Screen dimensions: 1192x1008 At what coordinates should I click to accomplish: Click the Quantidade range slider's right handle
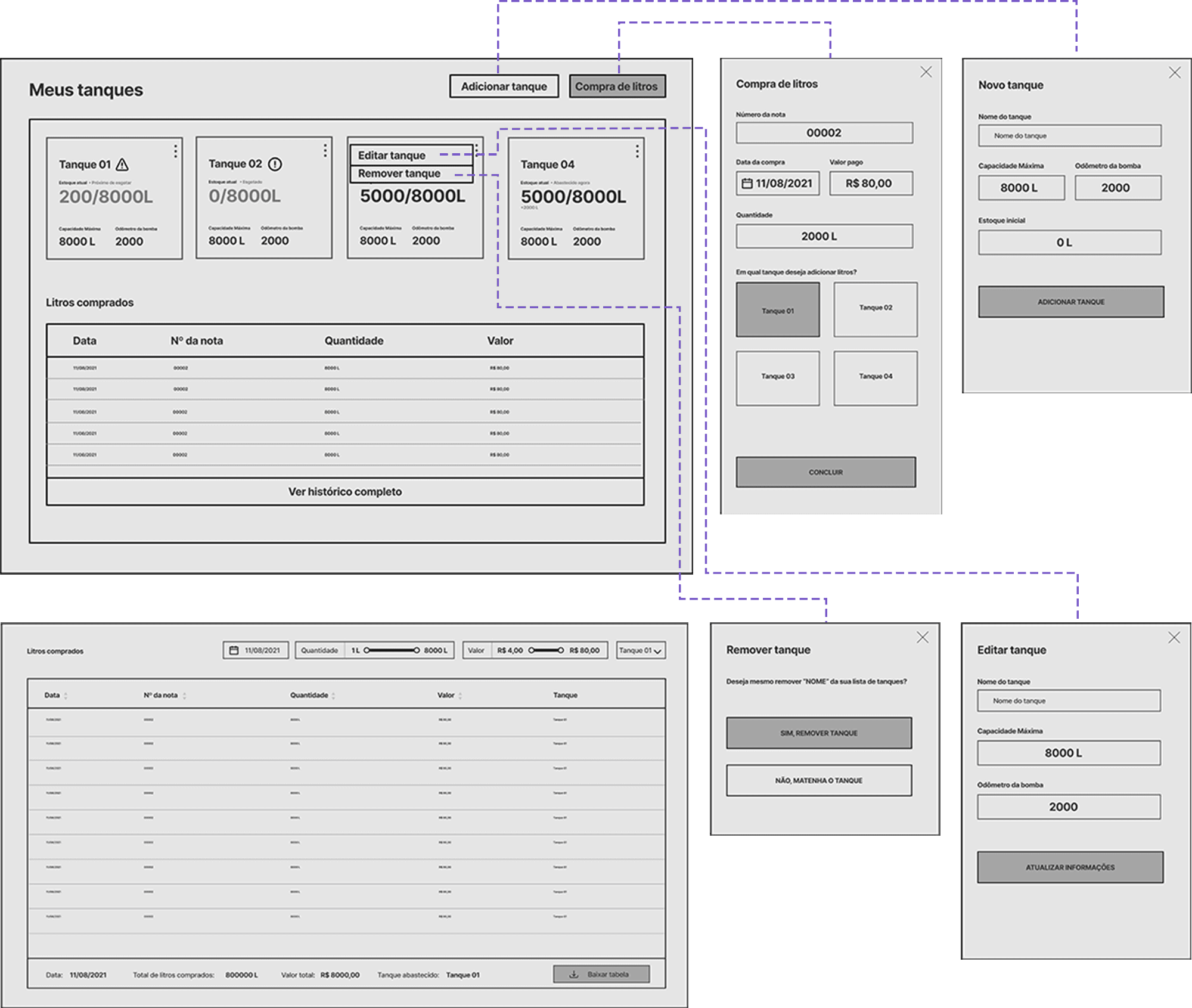(417, 650)
